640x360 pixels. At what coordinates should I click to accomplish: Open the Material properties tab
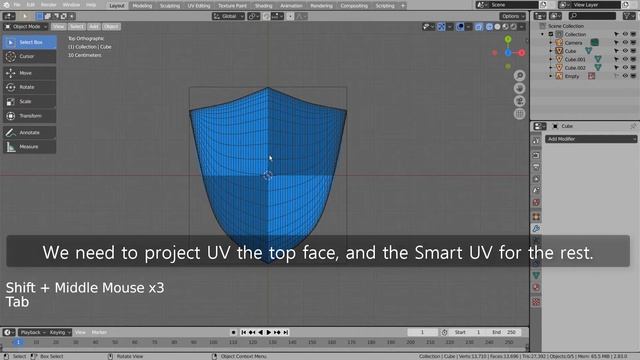tap(536, 287)
